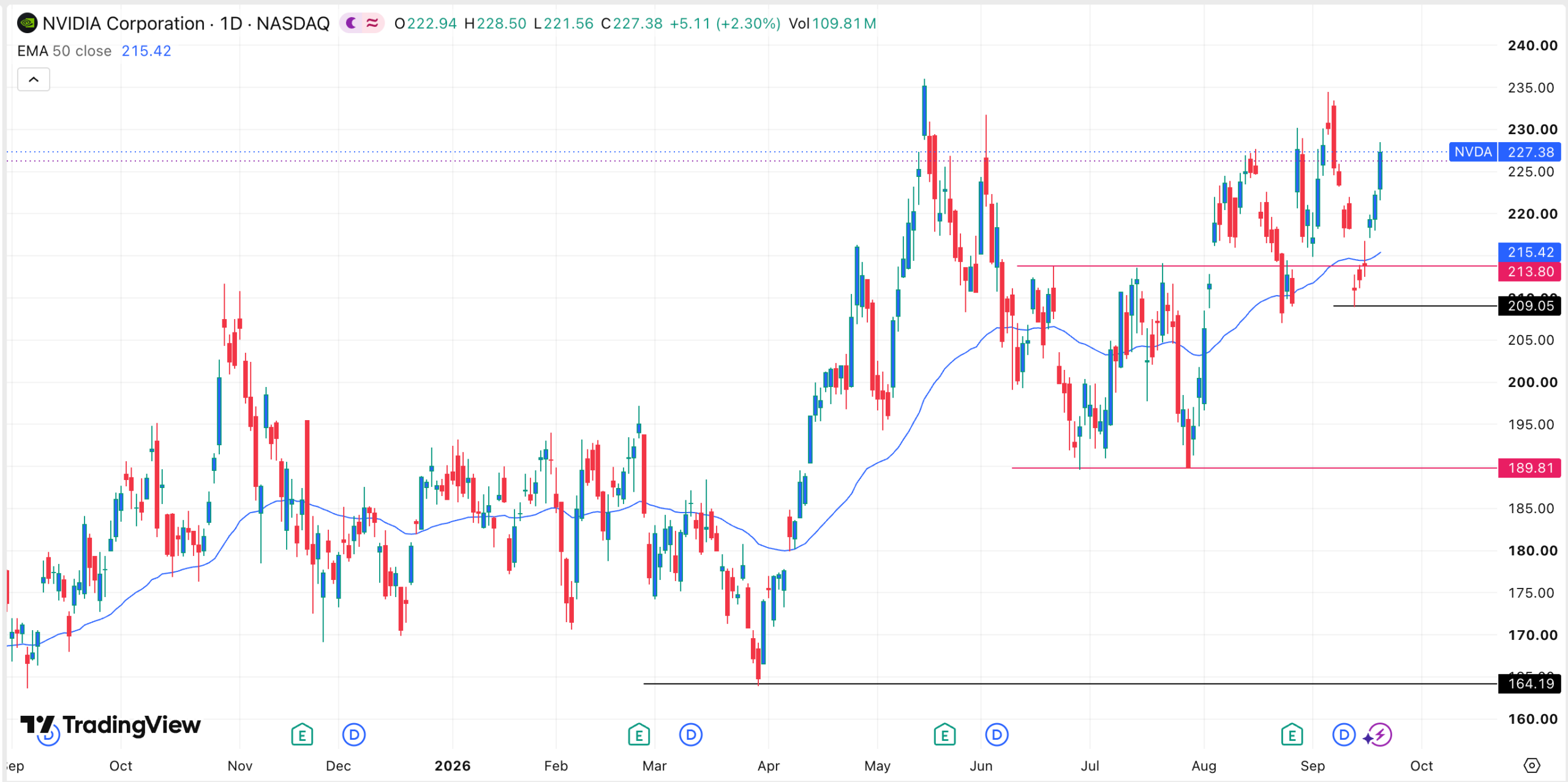Viewport: 1568px width, 782px height.
Task: Click the change value +5.11 (+2.30%)
Action: pos(725,23)
